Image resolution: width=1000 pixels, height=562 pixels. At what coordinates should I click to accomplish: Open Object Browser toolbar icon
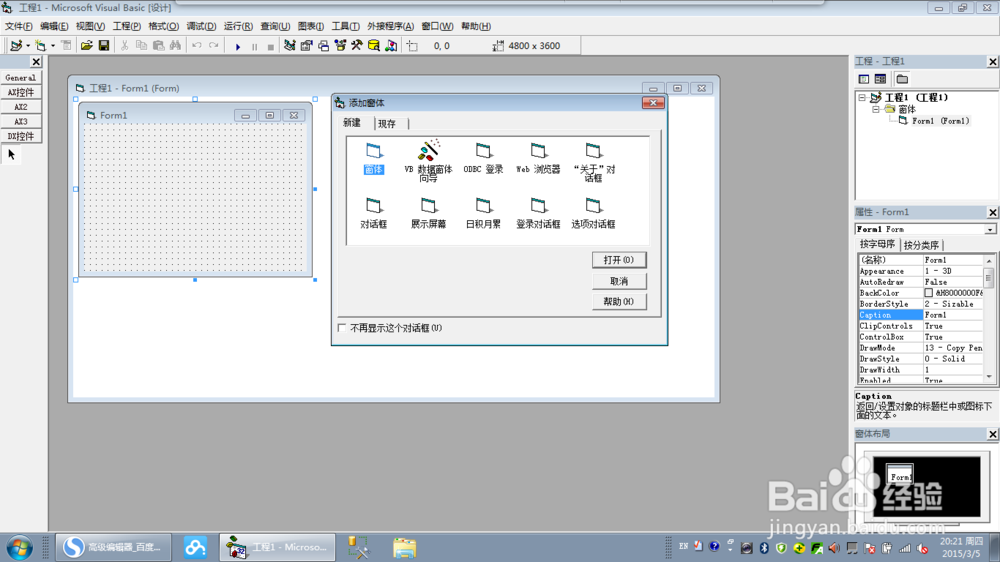coord(340,45)
